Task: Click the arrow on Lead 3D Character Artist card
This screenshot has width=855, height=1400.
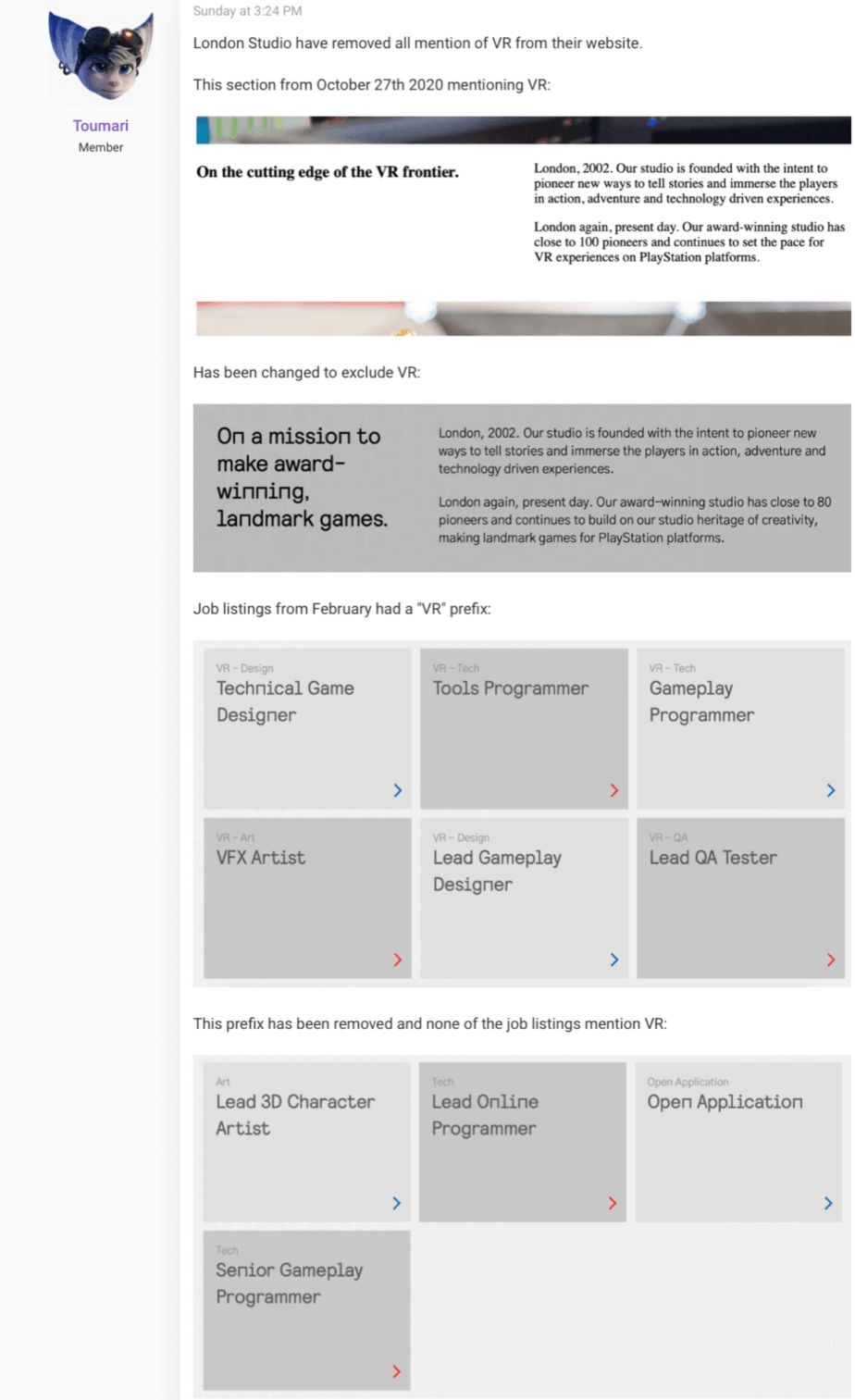Action: (x=397, y=1203)
